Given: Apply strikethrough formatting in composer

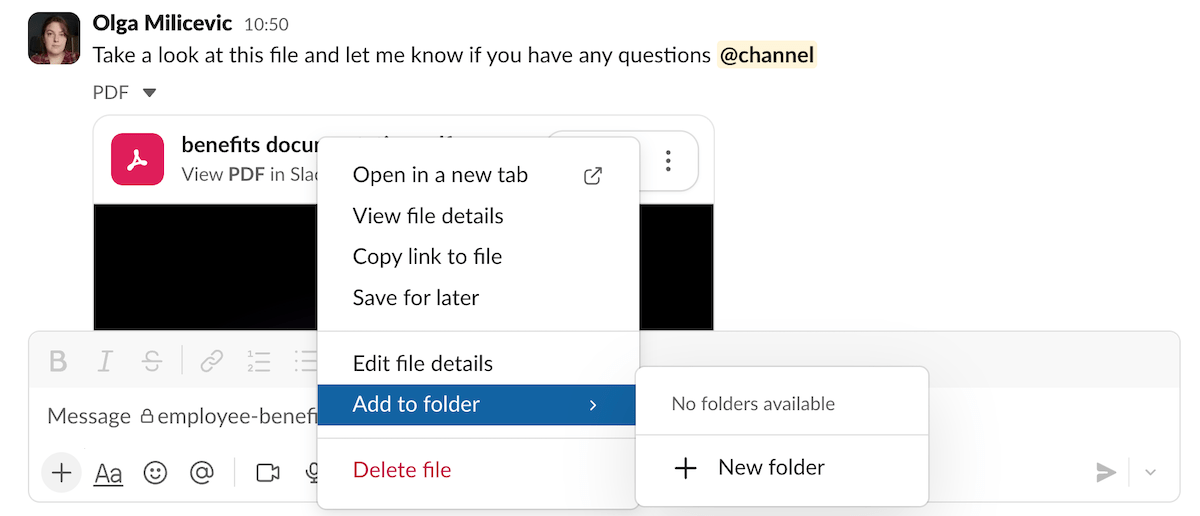Looking at the screenshot, I should click(x=152, y=361).
